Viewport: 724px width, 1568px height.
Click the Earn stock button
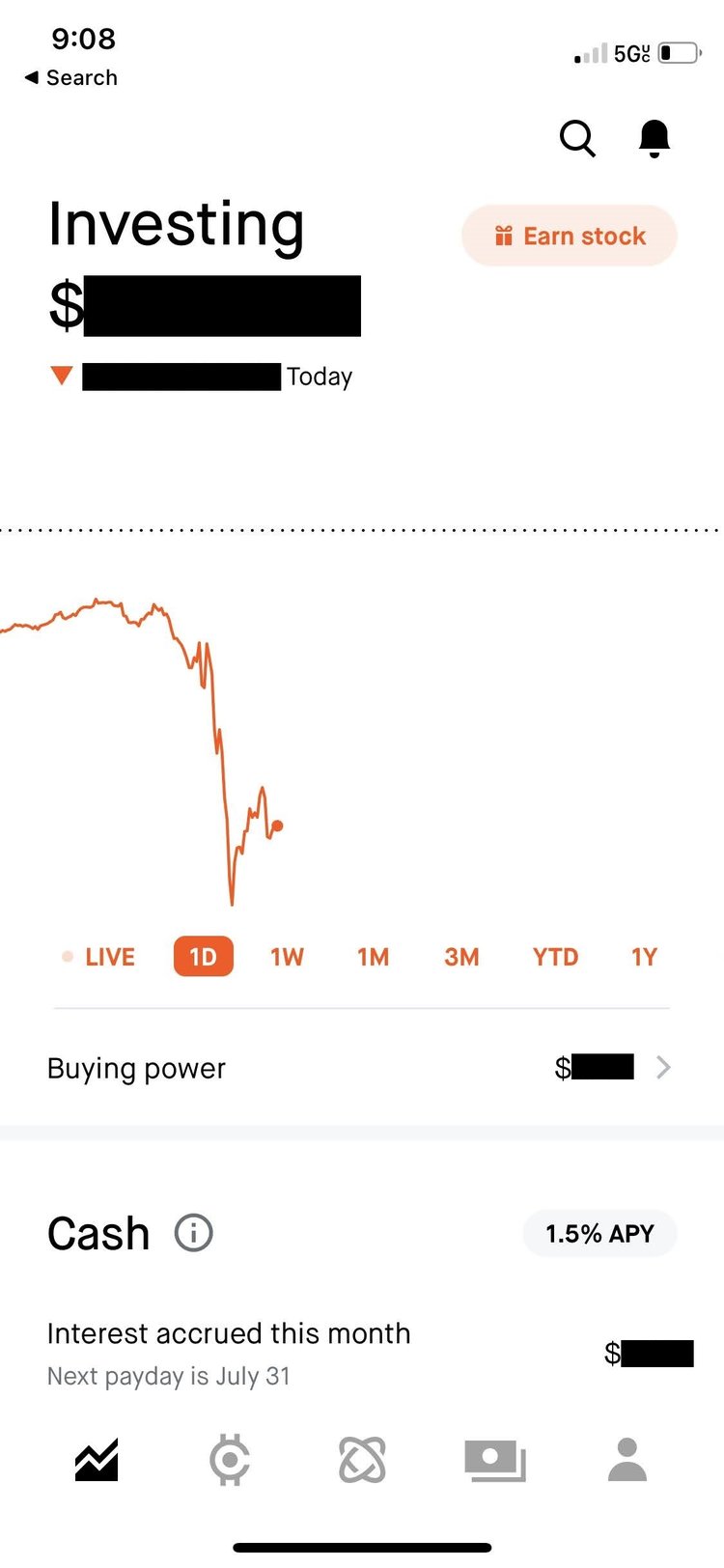click(x=569, y=235)
